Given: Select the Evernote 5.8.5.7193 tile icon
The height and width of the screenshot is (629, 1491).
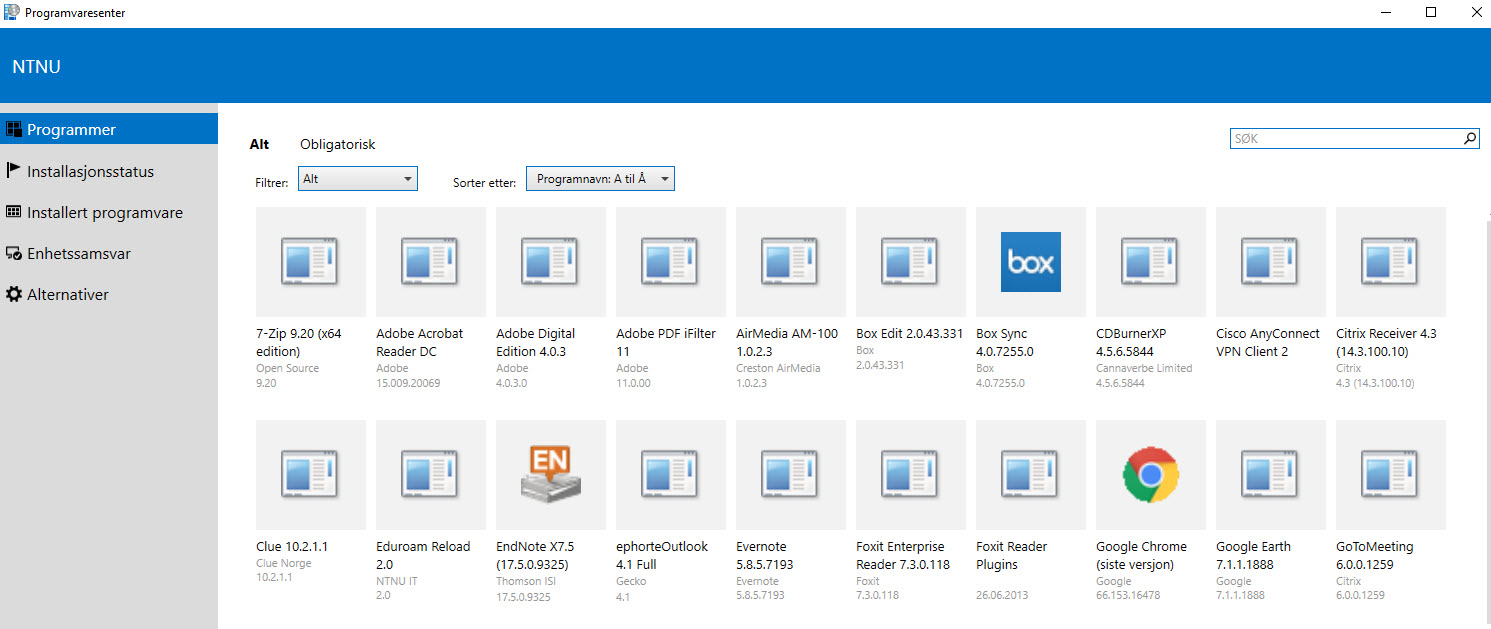Looking at the screenshot, I should click(791, 475).
